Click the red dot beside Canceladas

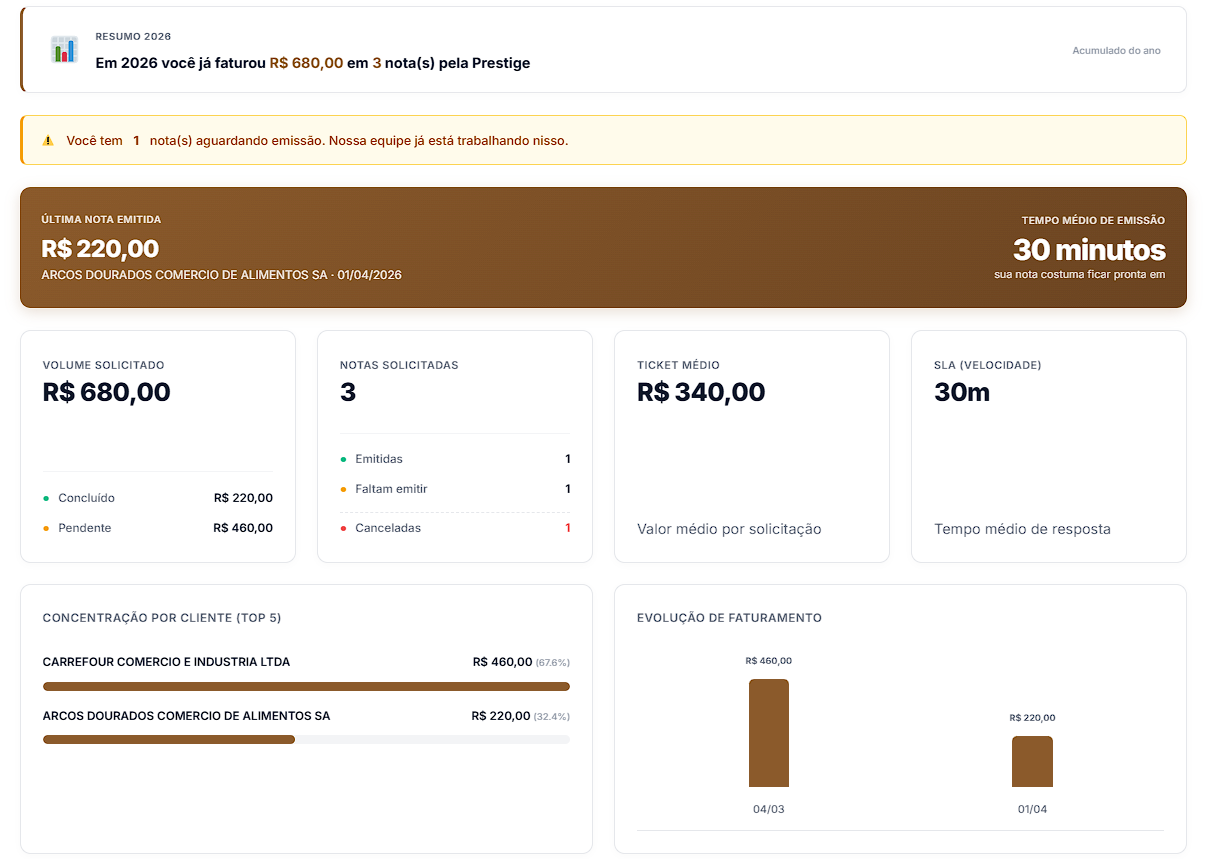[343, 528]
